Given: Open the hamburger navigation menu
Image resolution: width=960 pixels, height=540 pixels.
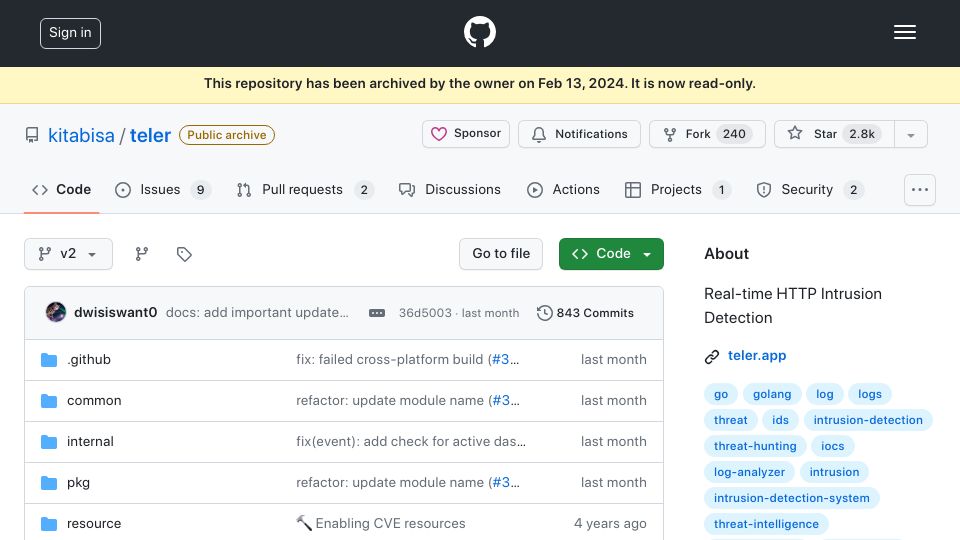Looking at the screenshot, I should (x=904, y=32).
